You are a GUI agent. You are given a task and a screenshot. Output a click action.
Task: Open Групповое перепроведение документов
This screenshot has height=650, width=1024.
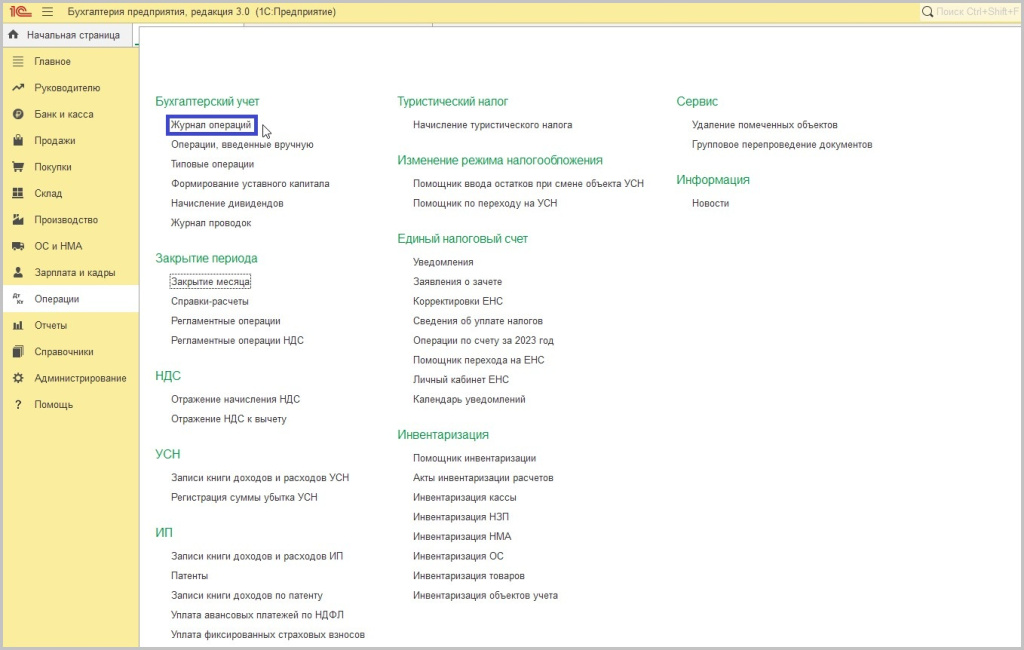click(781, 144)
